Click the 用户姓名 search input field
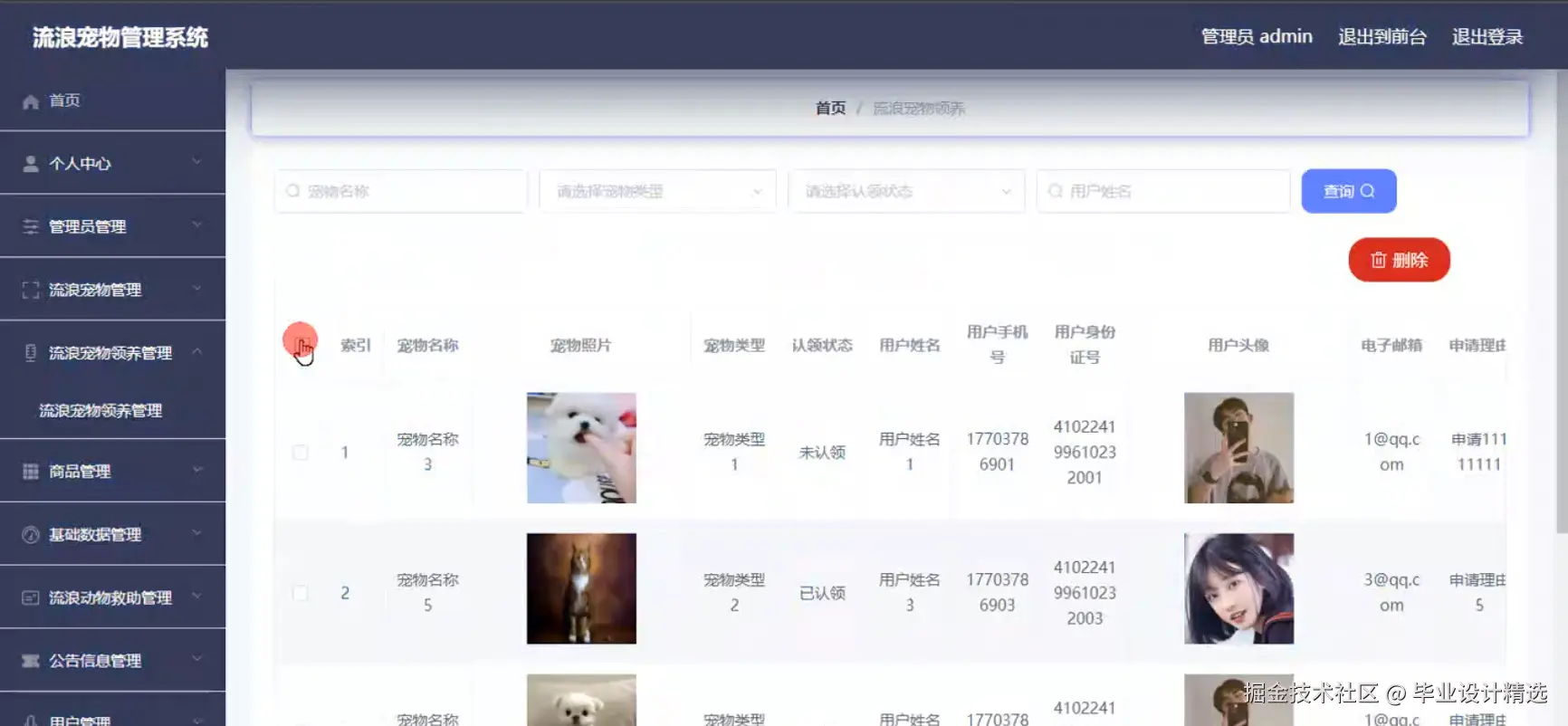1568x726 pixels. tap(1163, 191)
